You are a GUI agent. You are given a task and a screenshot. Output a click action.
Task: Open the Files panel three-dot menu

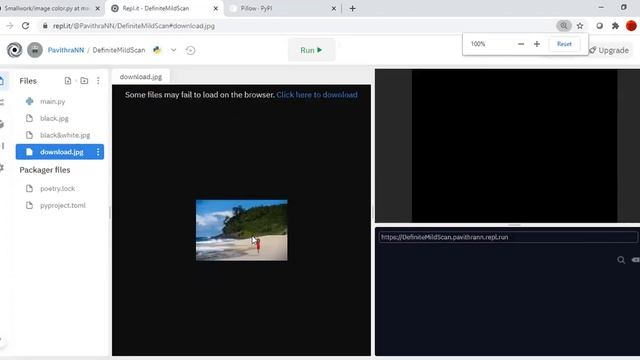pos(98,81)
